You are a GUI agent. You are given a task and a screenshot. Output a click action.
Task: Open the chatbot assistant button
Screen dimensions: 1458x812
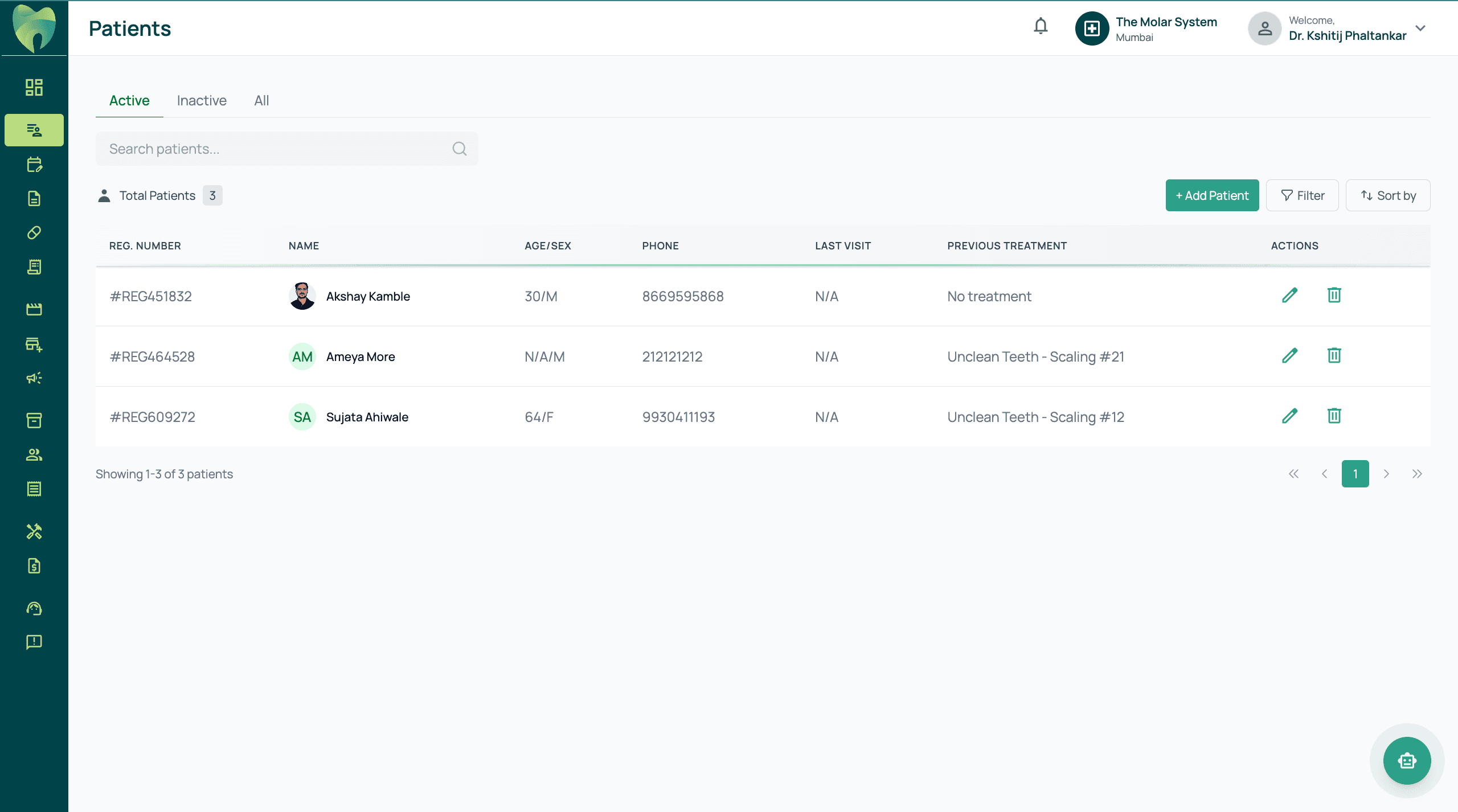click(1407, 761)
